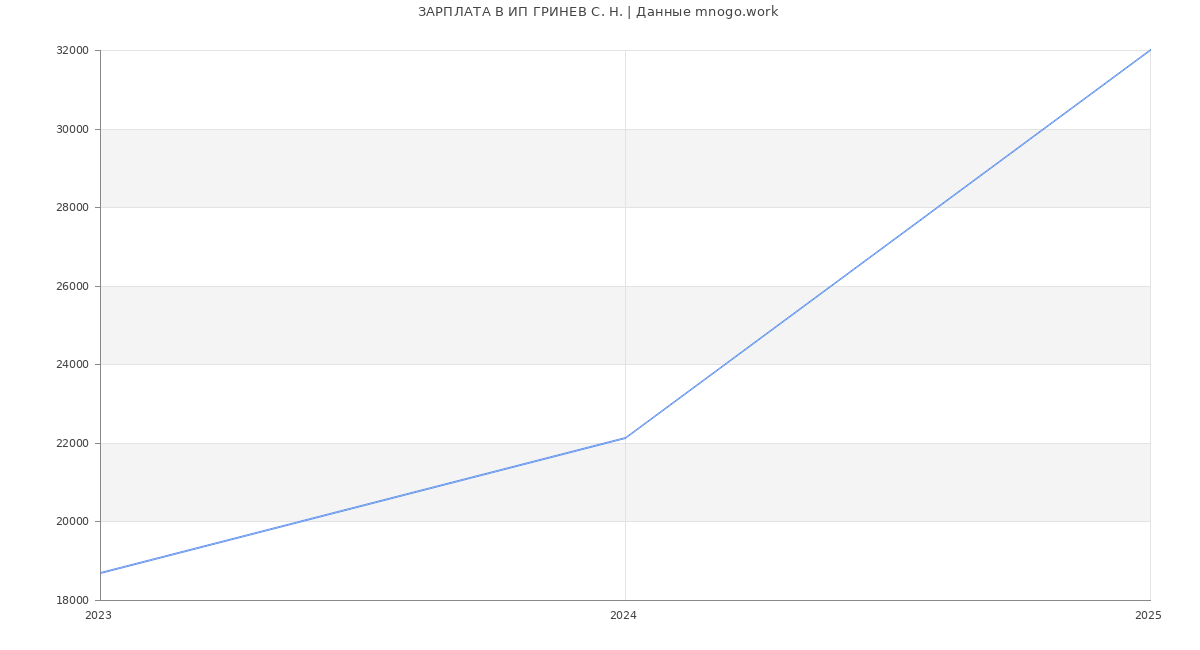Click the line segment between 2023 and 2024
This screenshot has width=1200, height=650.
363,505
